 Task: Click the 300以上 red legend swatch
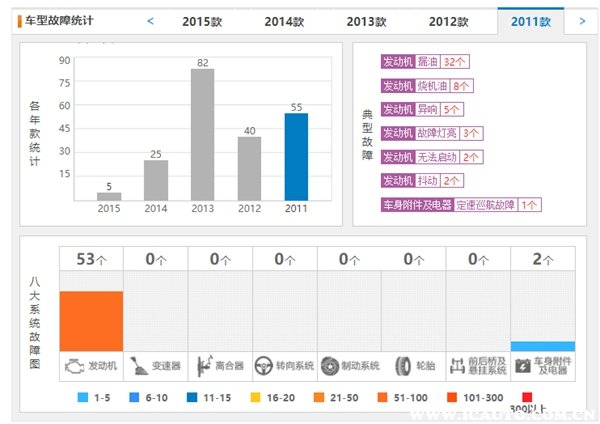pyautogui.click(x=527, y=397)
